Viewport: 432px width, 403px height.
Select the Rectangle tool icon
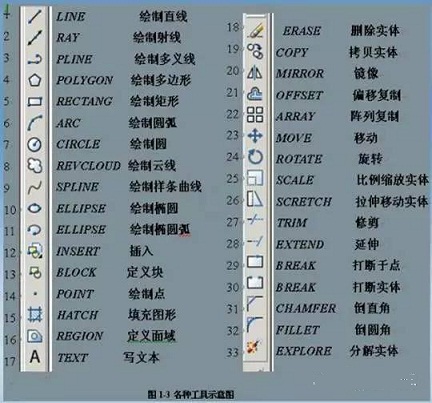click(35, 101)
